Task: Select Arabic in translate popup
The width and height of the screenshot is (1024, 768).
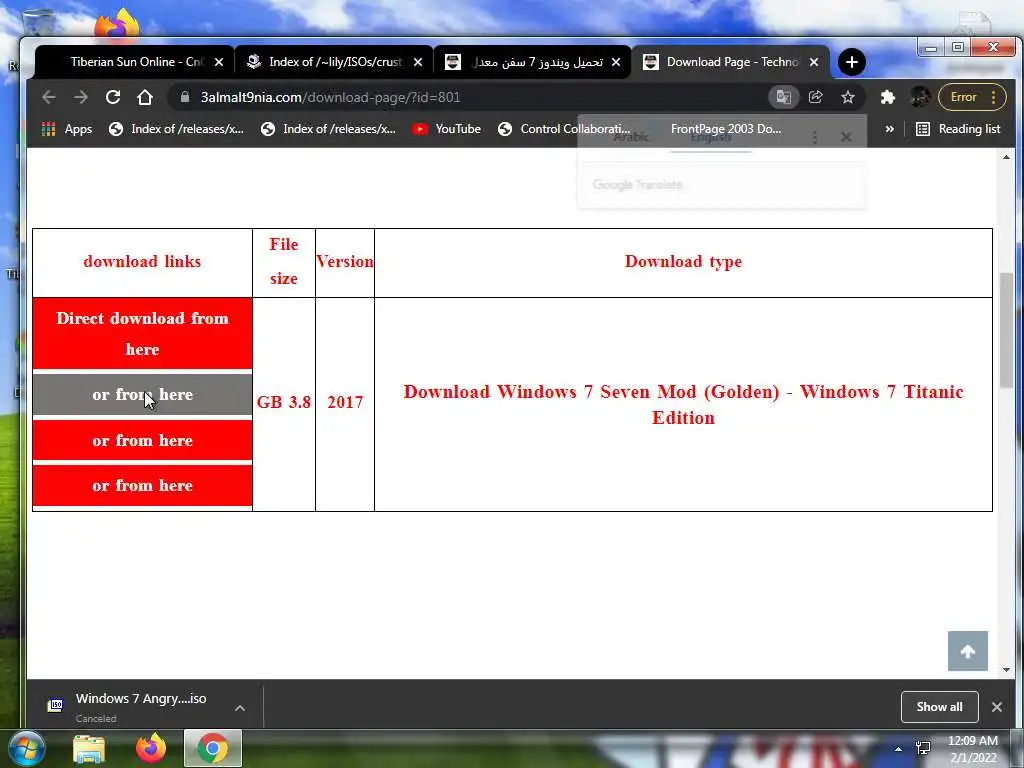Action: pyautogui.click(x=631, y=137)
